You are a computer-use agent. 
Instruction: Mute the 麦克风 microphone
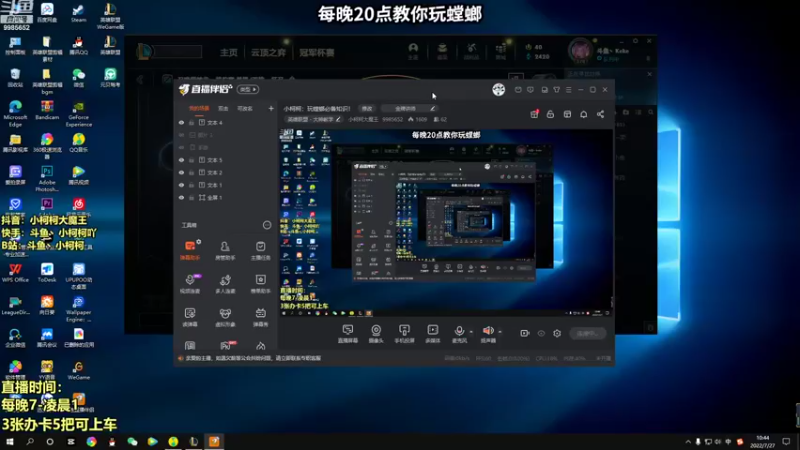pos(459,334)
